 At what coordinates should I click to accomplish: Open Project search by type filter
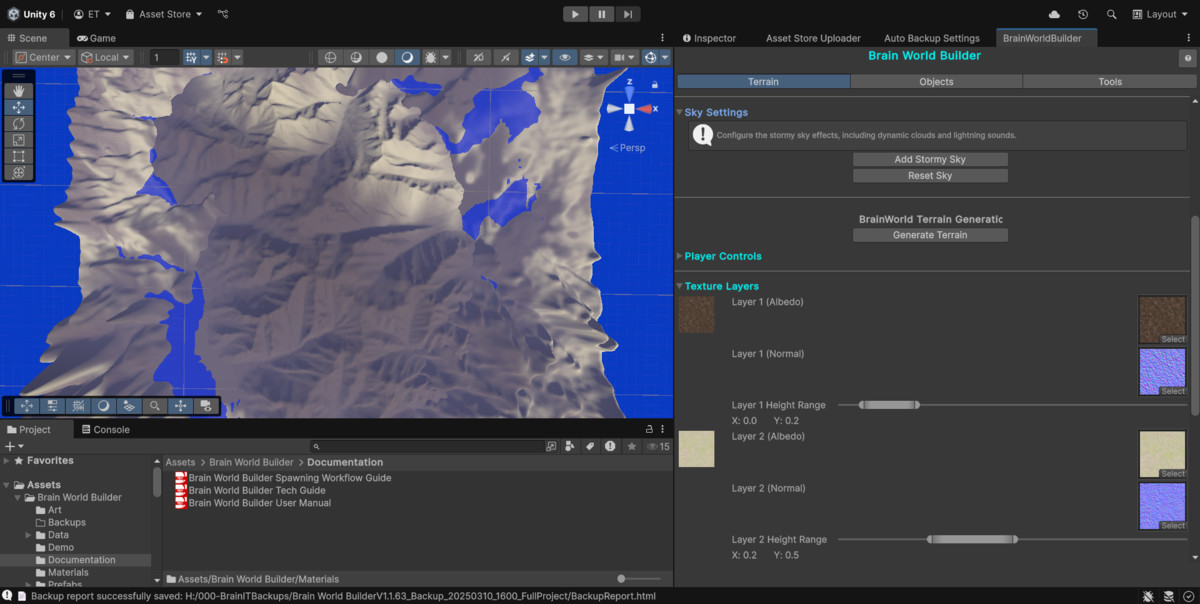tap(570, 446)
